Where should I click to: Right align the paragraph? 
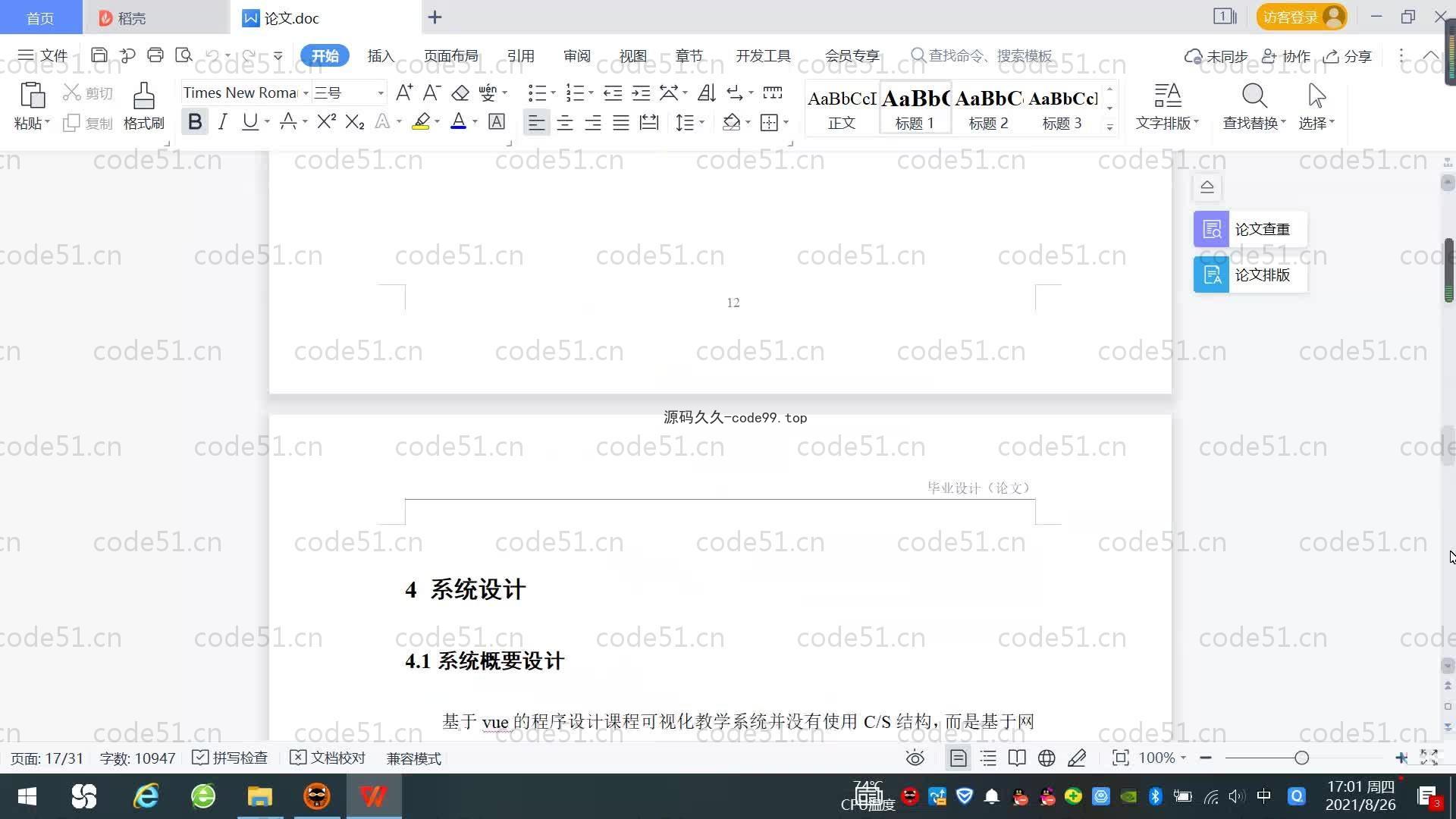pos(593,122)
